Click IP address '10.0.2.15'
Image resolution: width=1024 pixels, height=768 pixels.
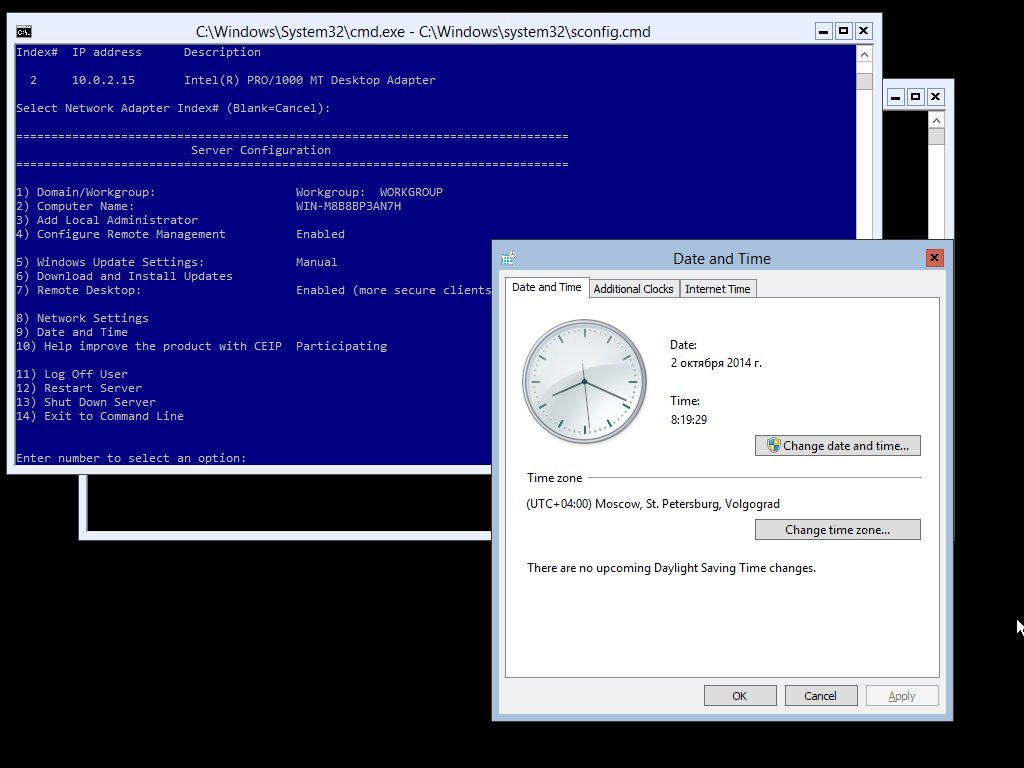click(103, 80)
